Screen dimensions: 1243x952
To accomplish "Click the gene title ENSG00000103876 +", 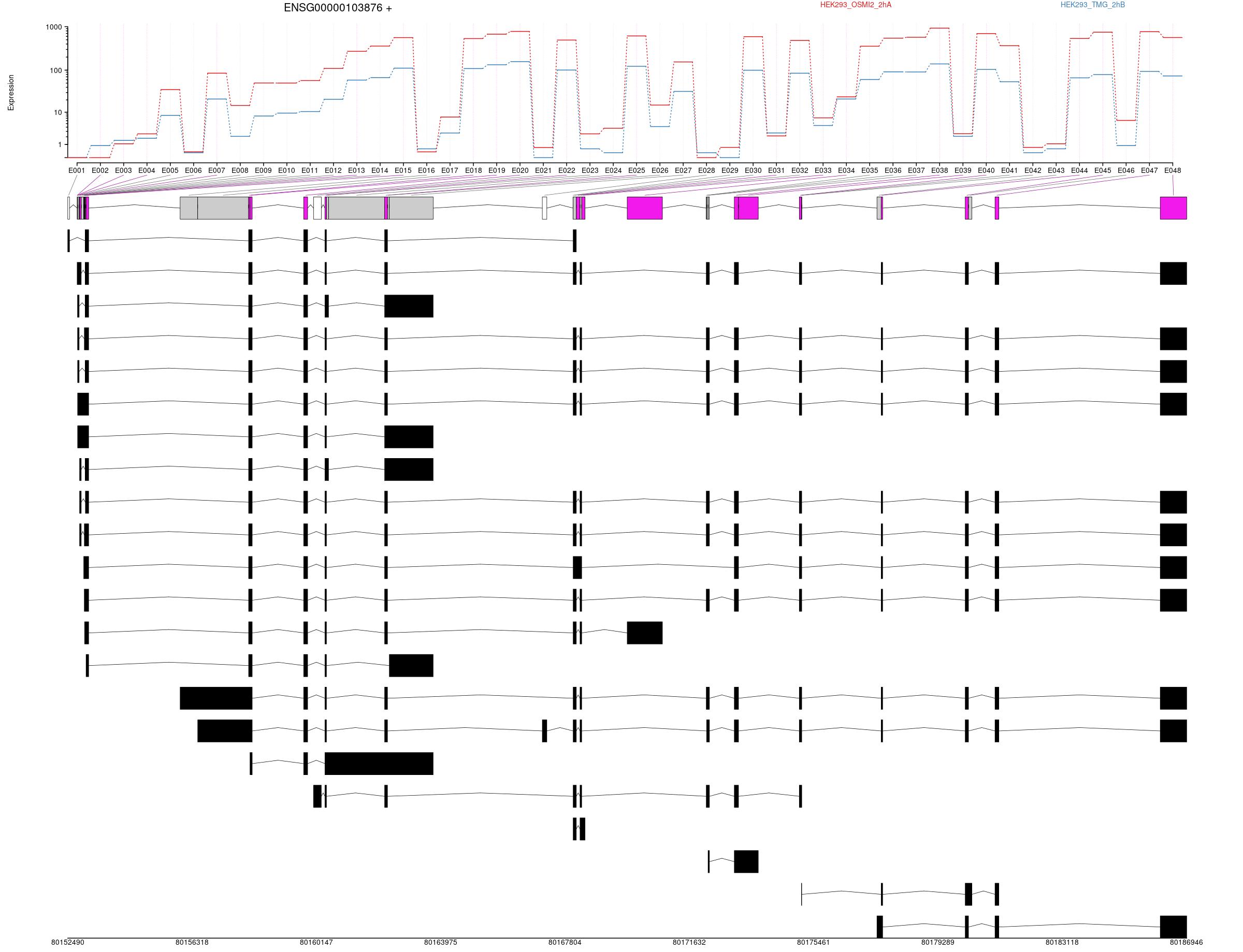I will tap(338, 8).
